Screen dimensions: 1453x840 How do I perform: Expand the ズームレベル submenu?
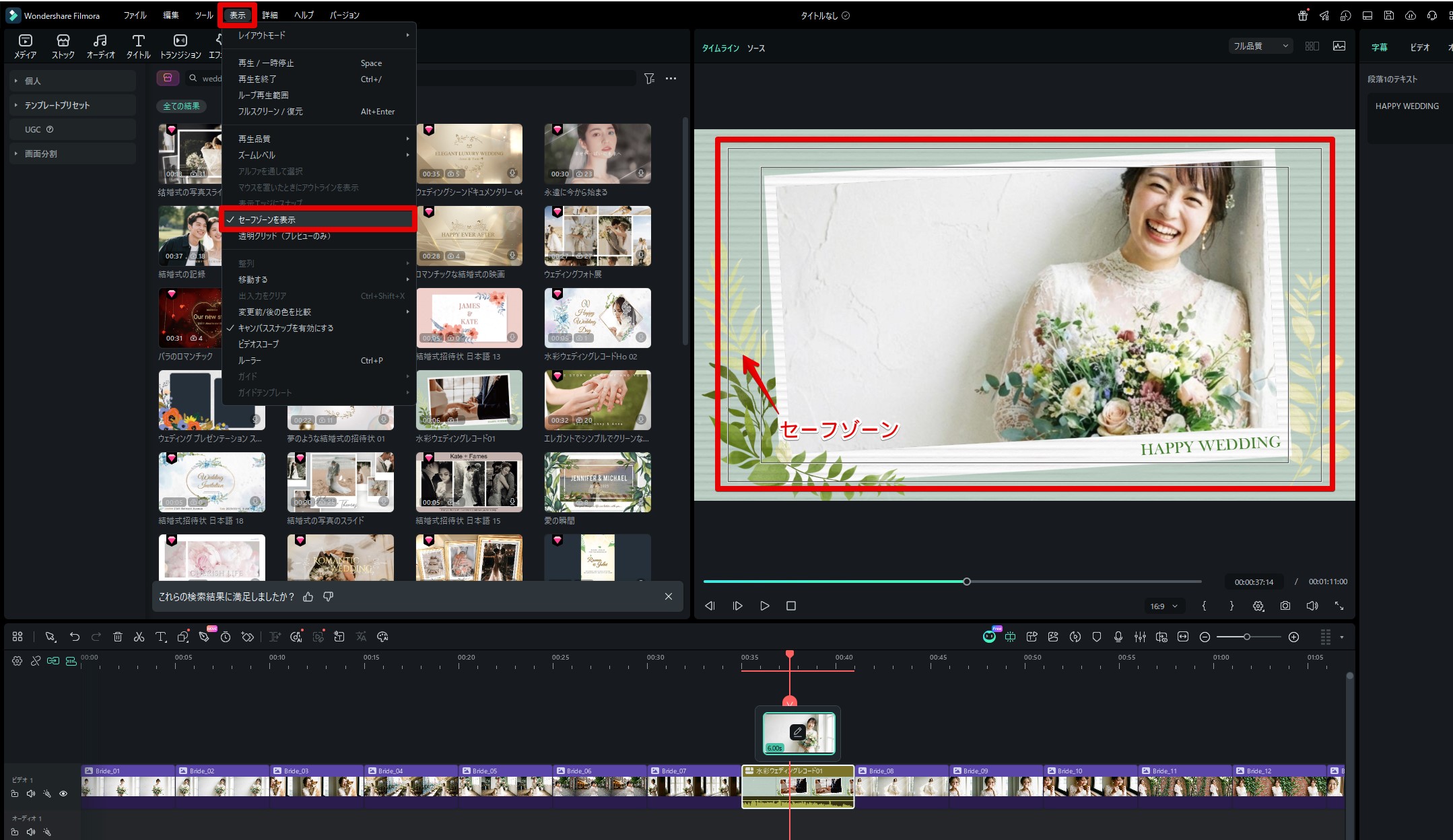click(x=318, y=155)
